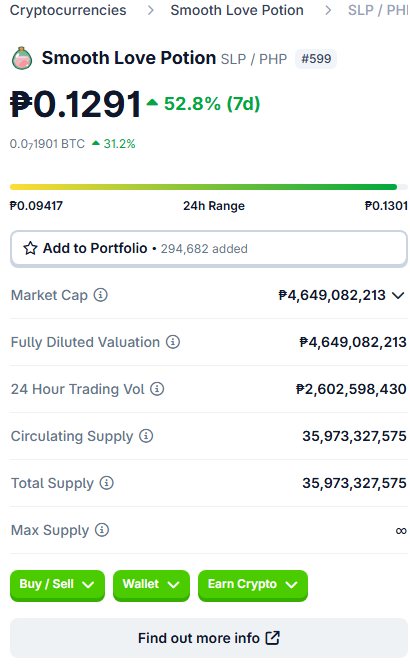Open the Wallet dropdown

151,585
